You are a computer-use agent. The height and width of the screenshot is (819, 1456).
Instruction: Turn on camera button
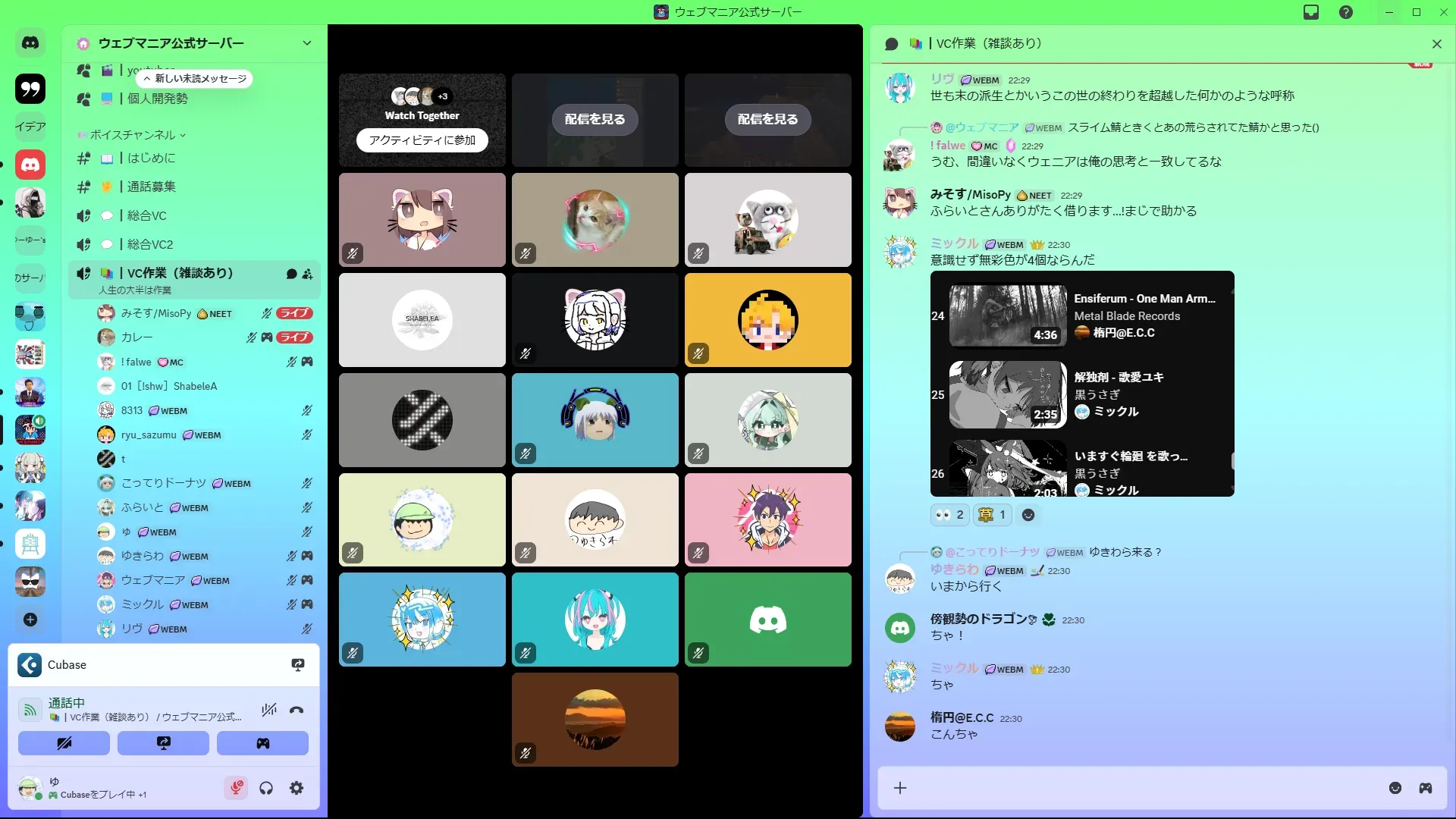coord(64,743)
